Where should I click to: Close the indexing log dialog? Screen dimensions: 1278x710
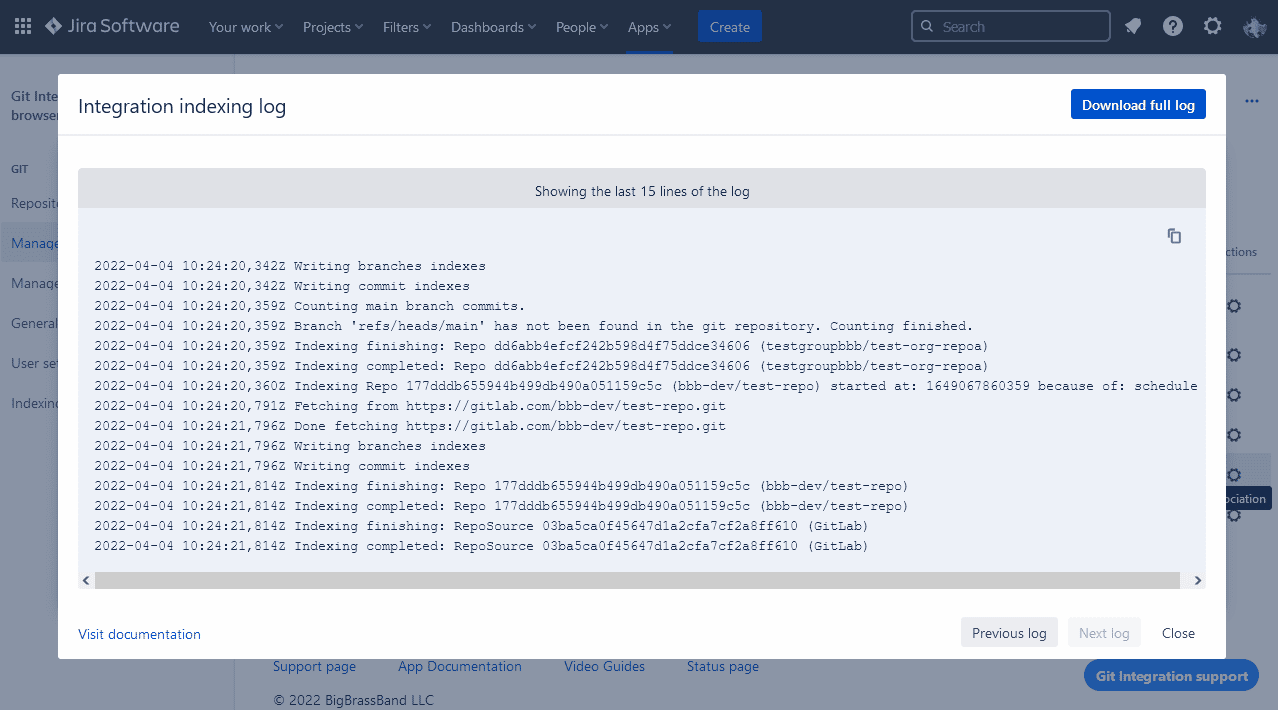click(x=1178, y=633)
